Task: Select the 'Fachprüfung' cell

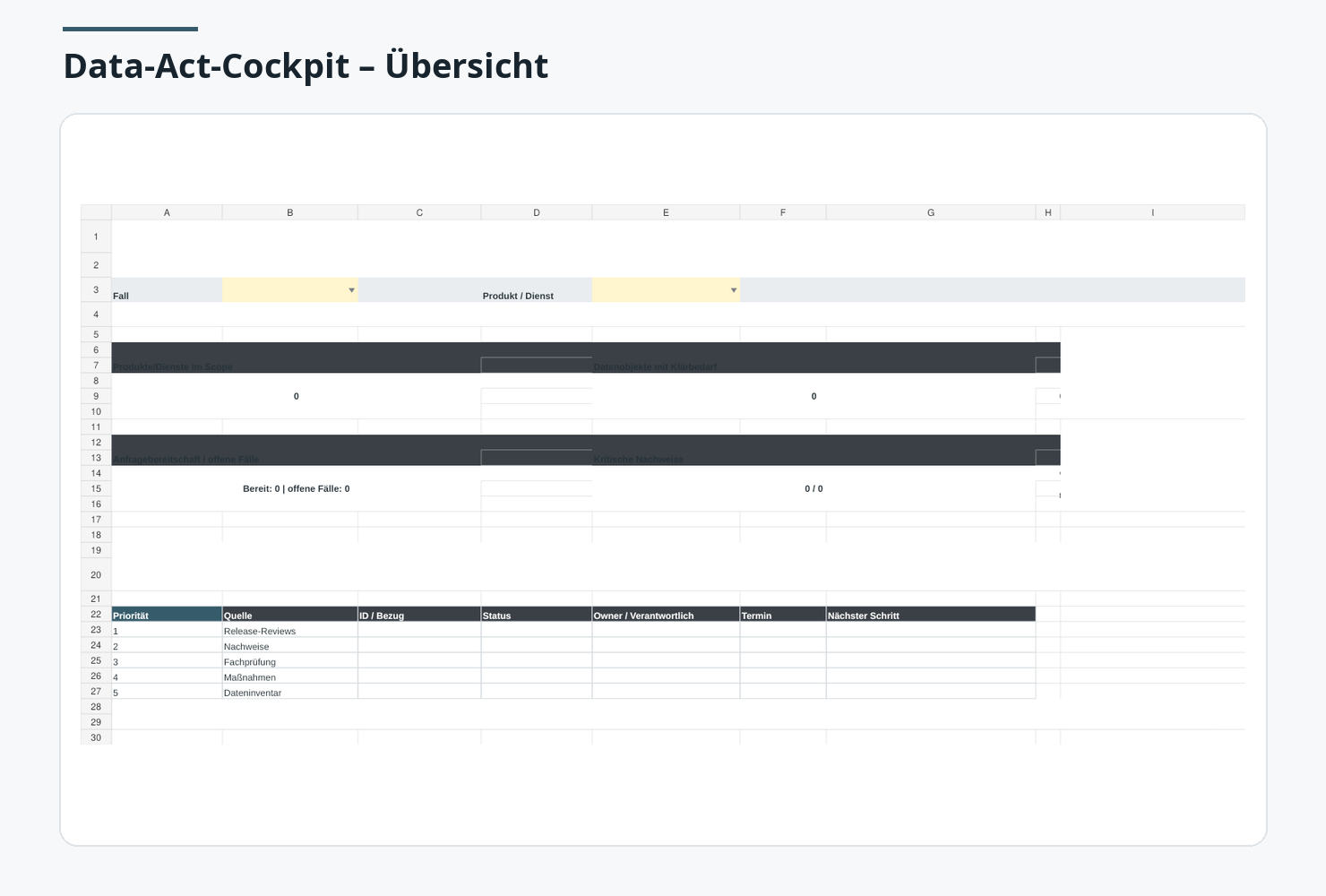Action: (x=290, y=660)
